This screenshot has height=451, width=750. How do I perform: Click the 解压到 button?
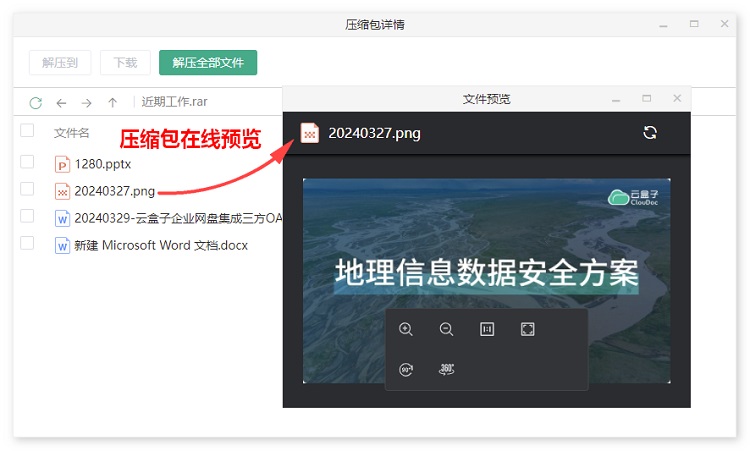pos(60,63)
